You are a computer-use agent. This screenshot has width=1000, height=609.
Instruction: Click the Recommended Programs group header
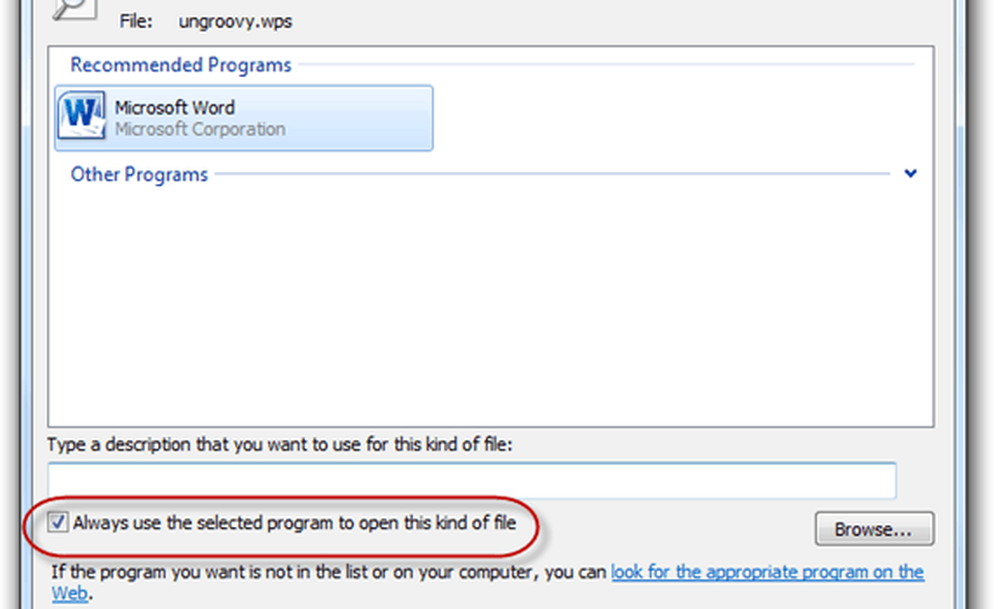coord(180,65)
